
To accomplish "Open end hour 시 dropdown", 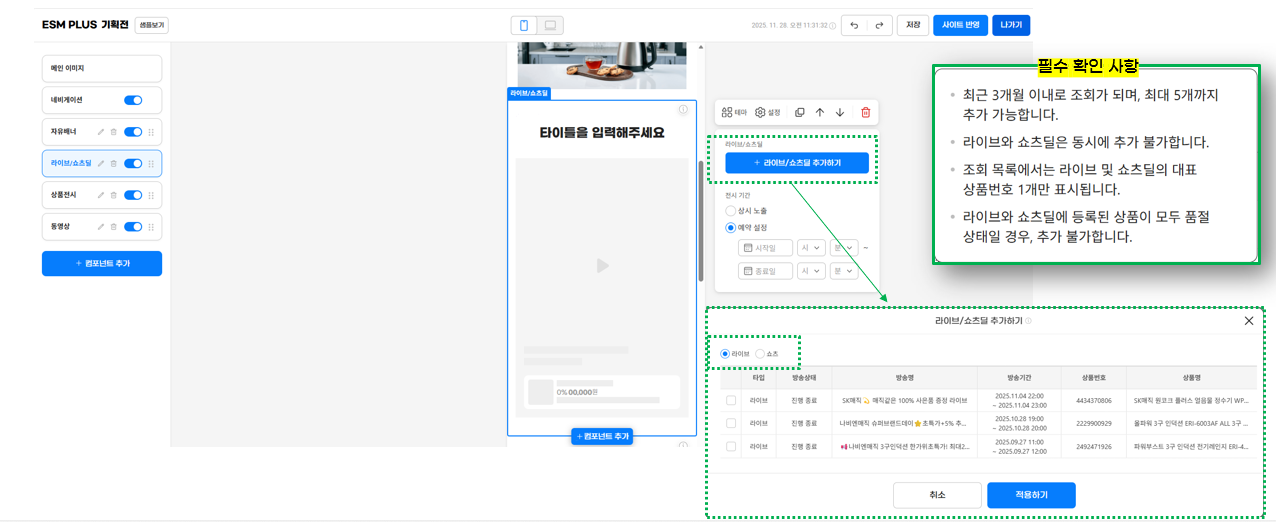I will (811, 271).
